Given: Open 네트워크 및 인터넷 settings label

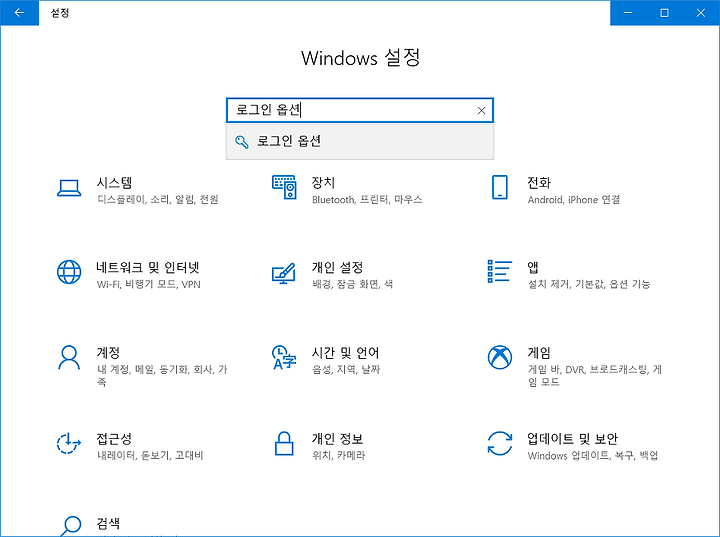Looking at the screenshot, I should (147, 268).
